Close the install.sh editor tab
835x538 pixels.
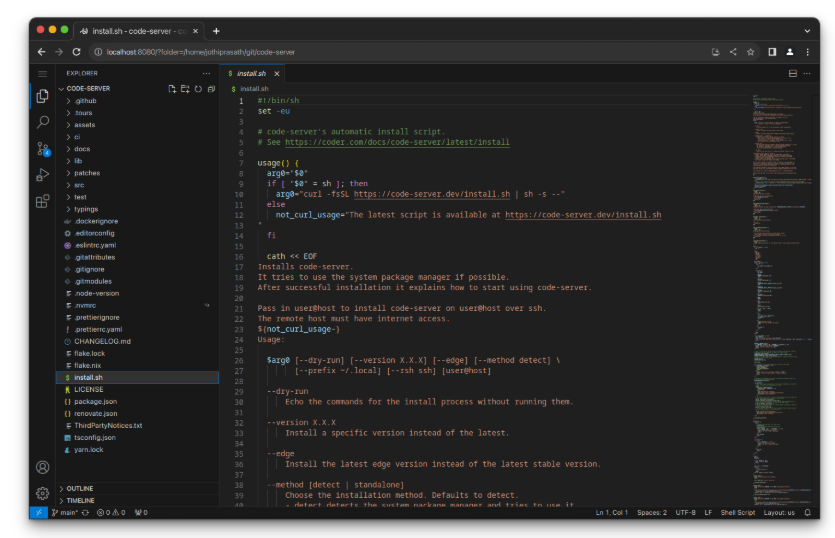[x=277, y=73]
